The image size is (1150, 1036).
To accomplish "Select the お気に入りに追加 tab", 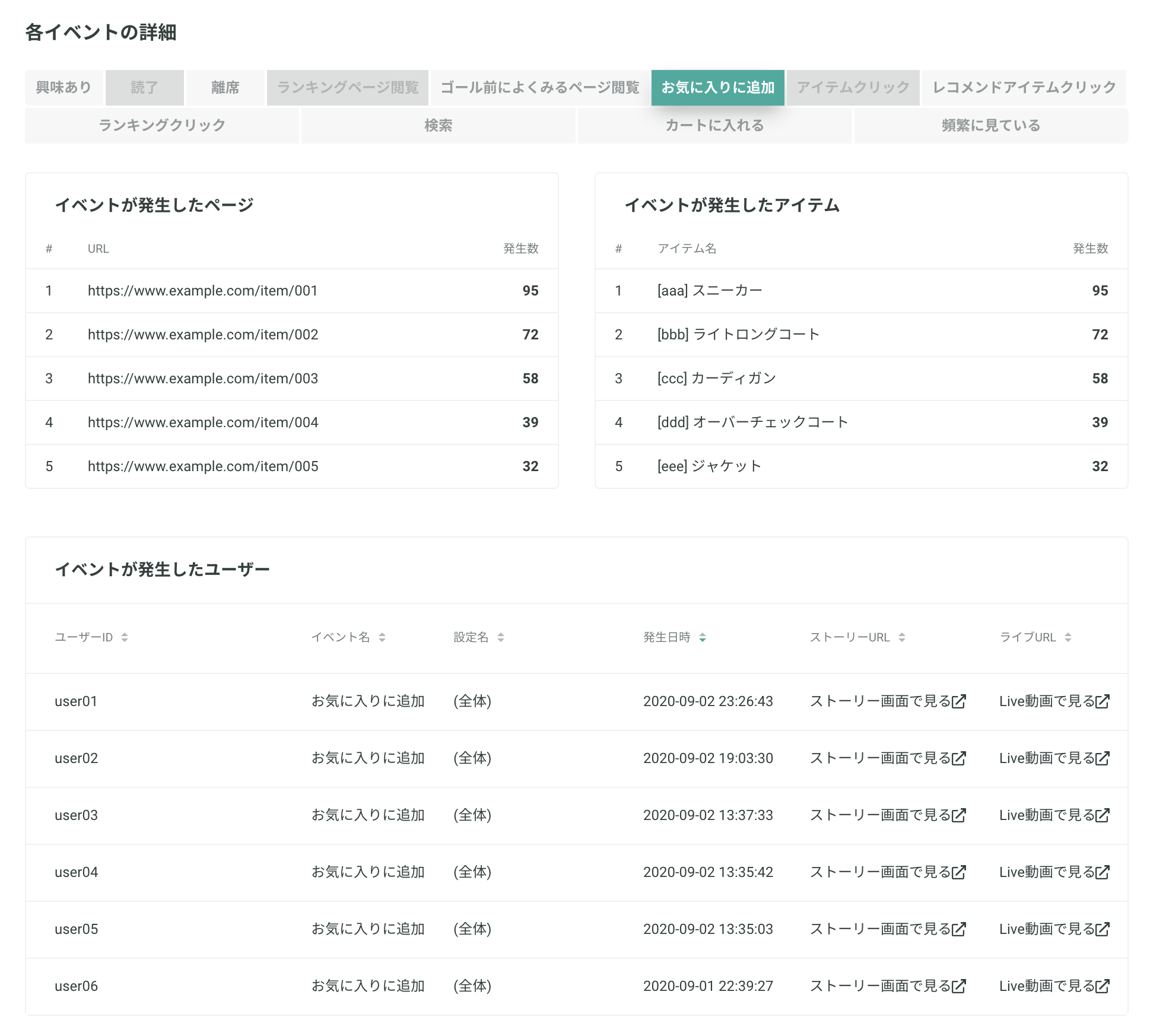I will pyautogui.click(x=718, y=88).
